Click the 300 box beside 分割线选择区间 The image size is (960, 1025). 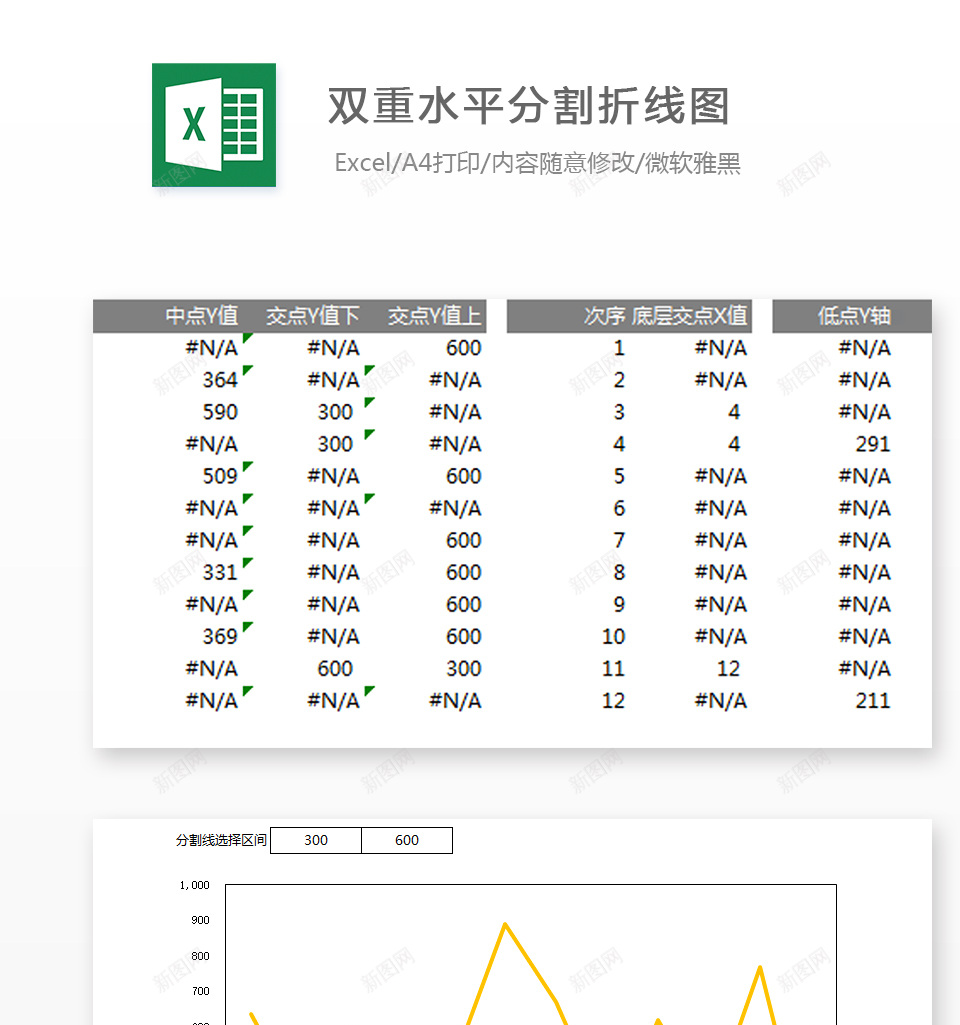click(x=316, y=840)
